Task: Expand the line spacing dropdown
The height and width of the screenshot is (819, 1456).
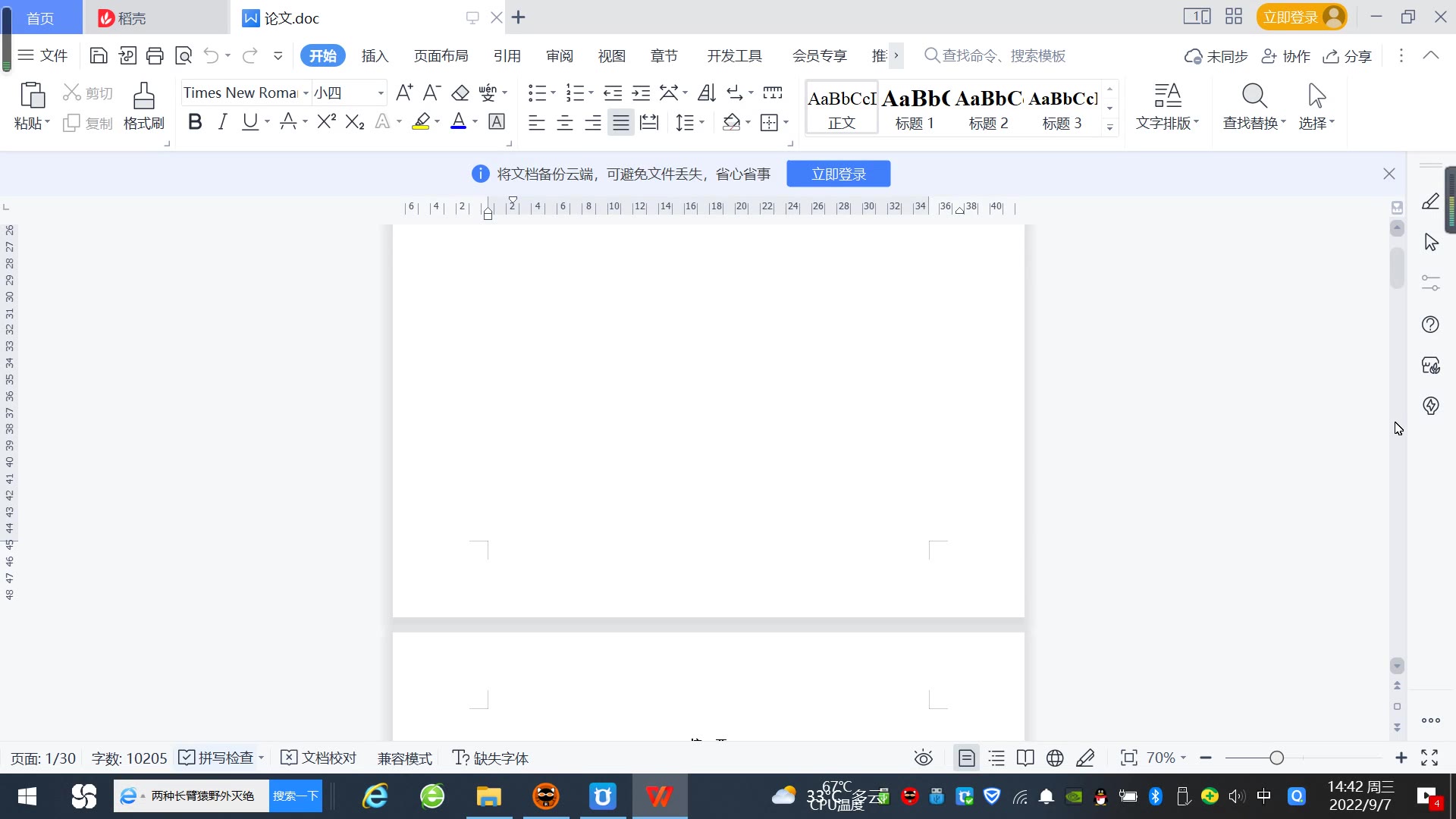Action: pyautogui.click(x=701, y=122)
